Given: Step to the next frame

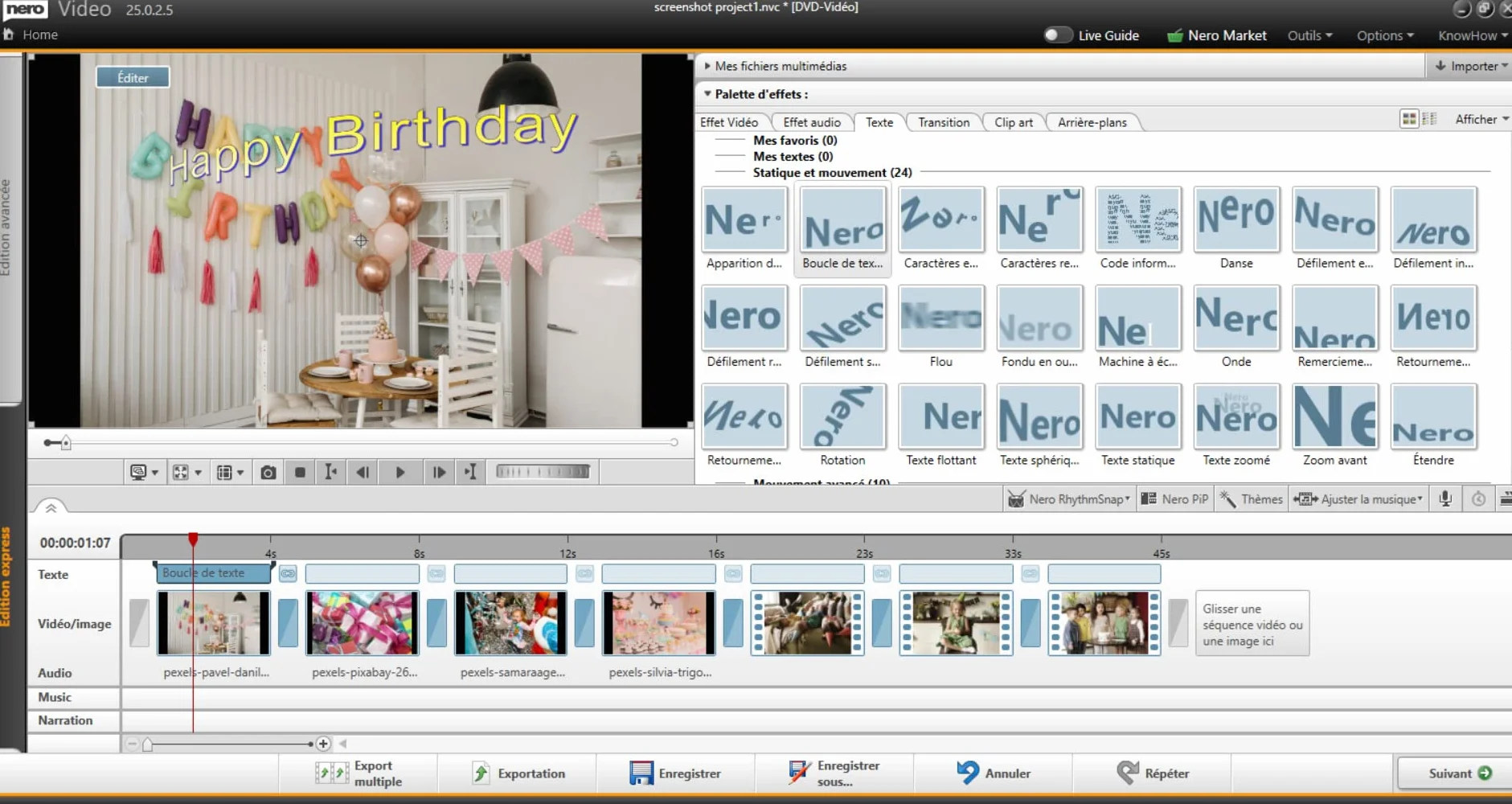Looking at the screenshot, I should pos(439,472).
